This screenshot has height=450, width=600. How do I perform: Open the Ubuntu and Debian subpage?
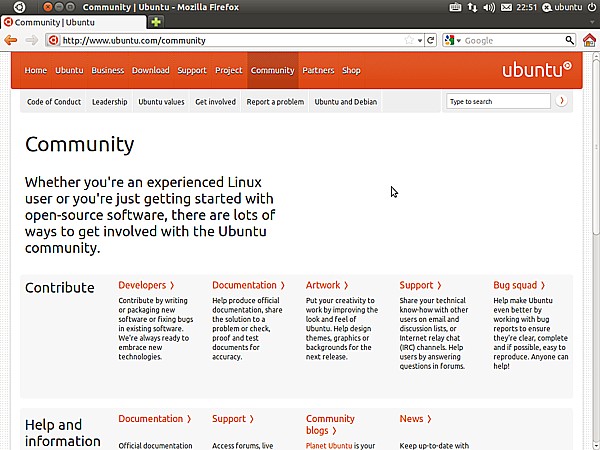tap(346, 102)
